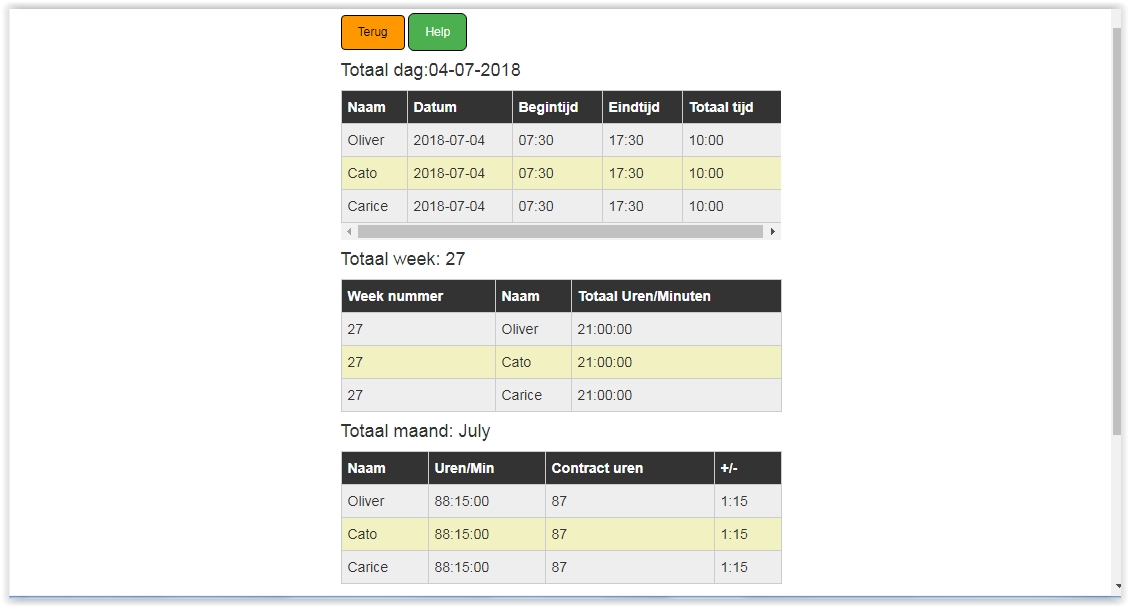1129x607 pixels.
Task: Select the Naam header in day table
Action: click(367, 107)
